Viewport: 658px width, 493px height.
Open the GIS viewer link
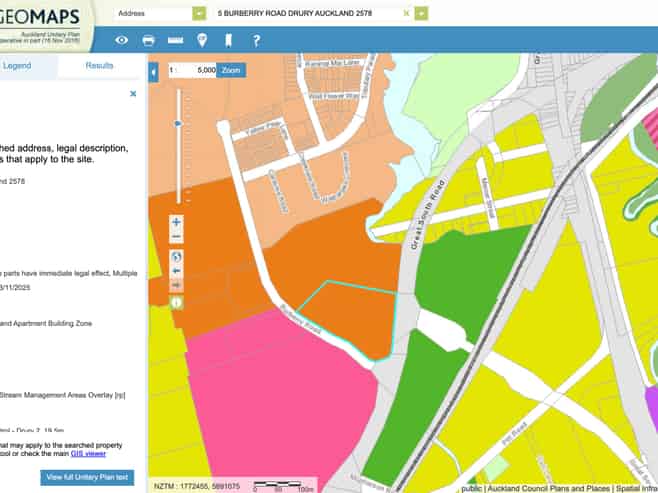point(87,452)
